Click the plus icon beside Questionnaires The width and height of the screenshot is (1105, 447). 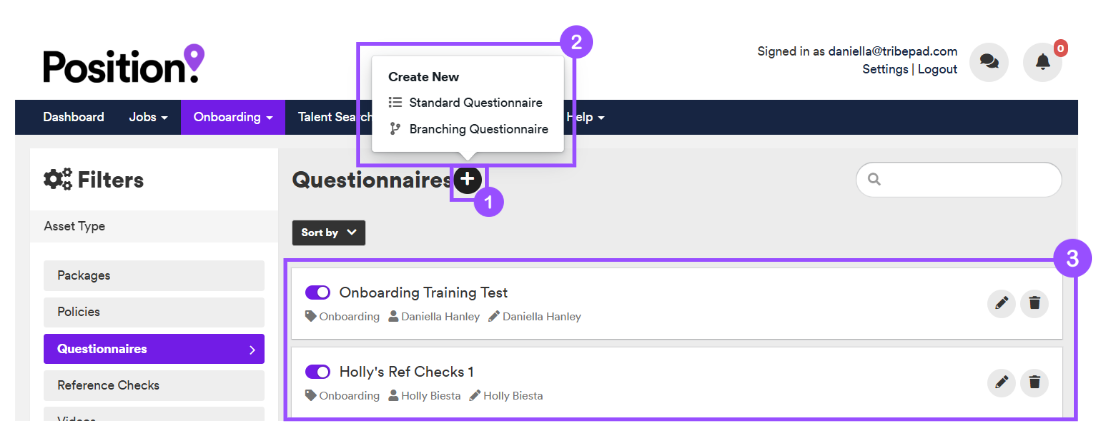467,180
